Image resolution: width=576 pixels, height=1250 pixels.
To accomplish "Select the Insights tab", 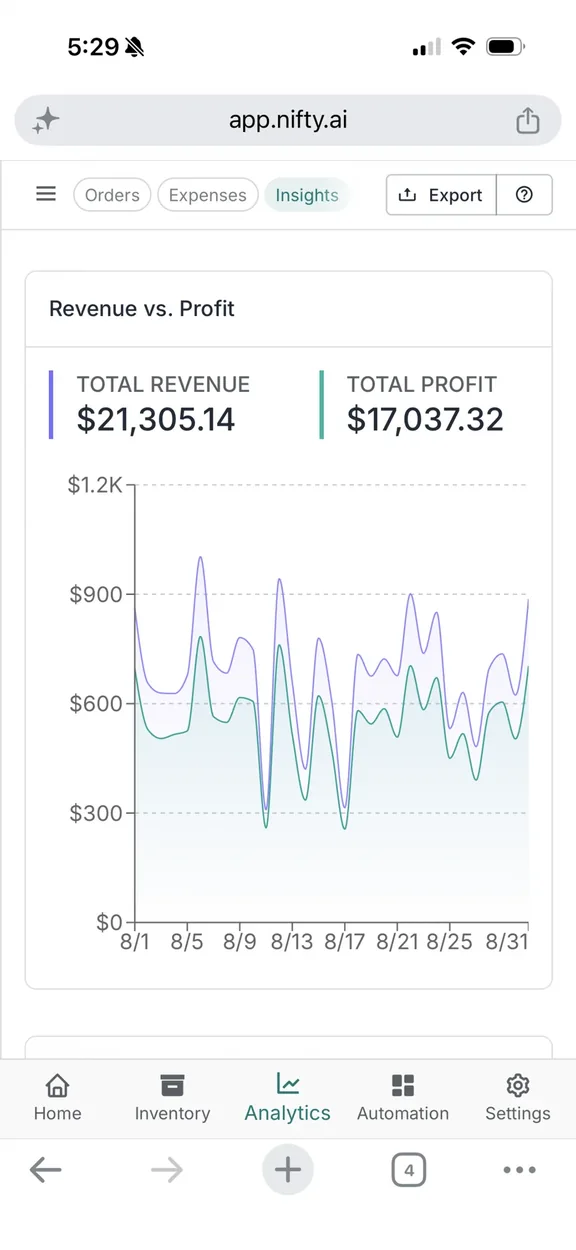I will pyautogui.click(x=307, y=195).
